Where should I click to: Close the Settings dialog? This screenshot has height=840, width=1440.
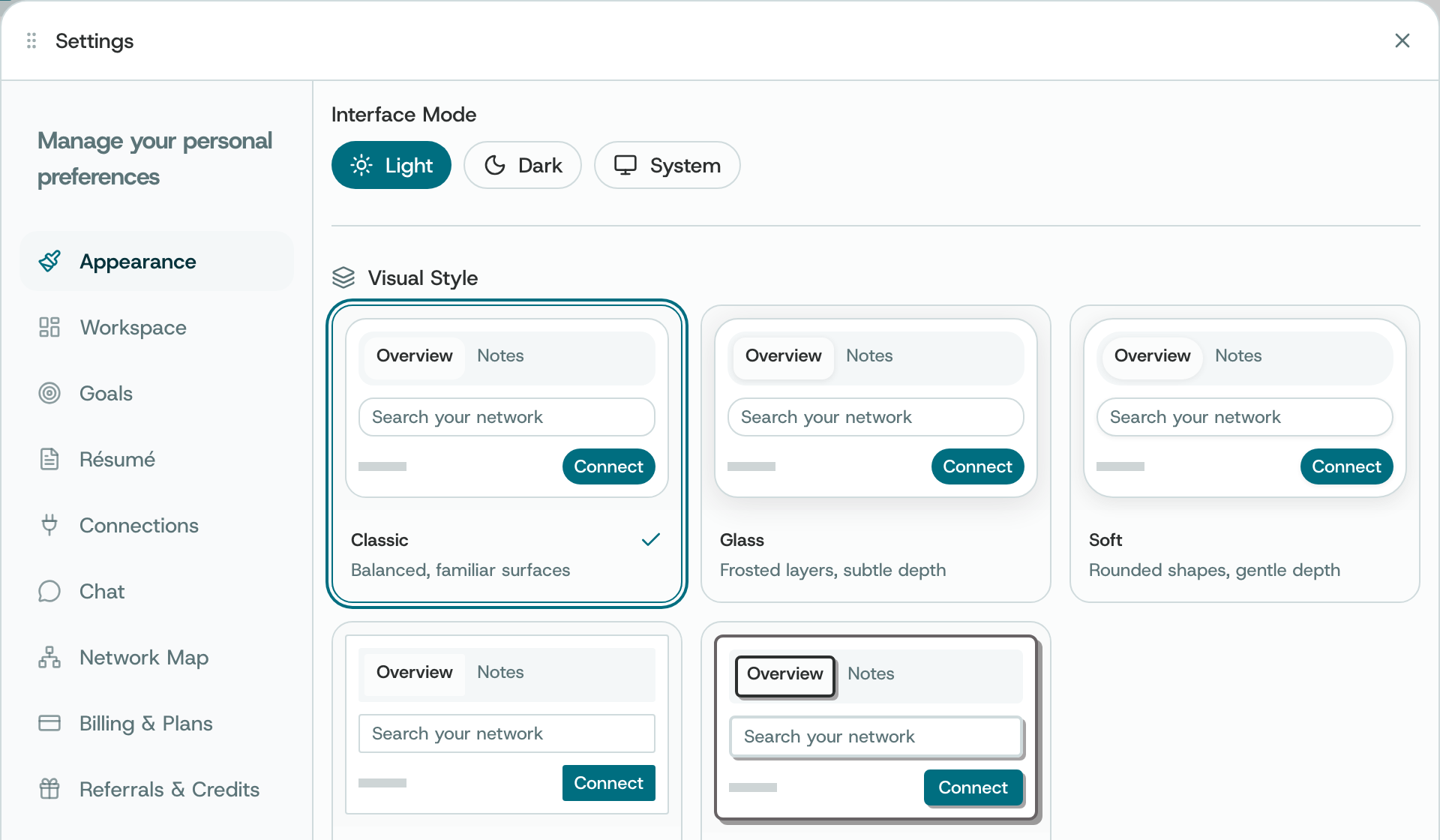[x=1402, y=40]
